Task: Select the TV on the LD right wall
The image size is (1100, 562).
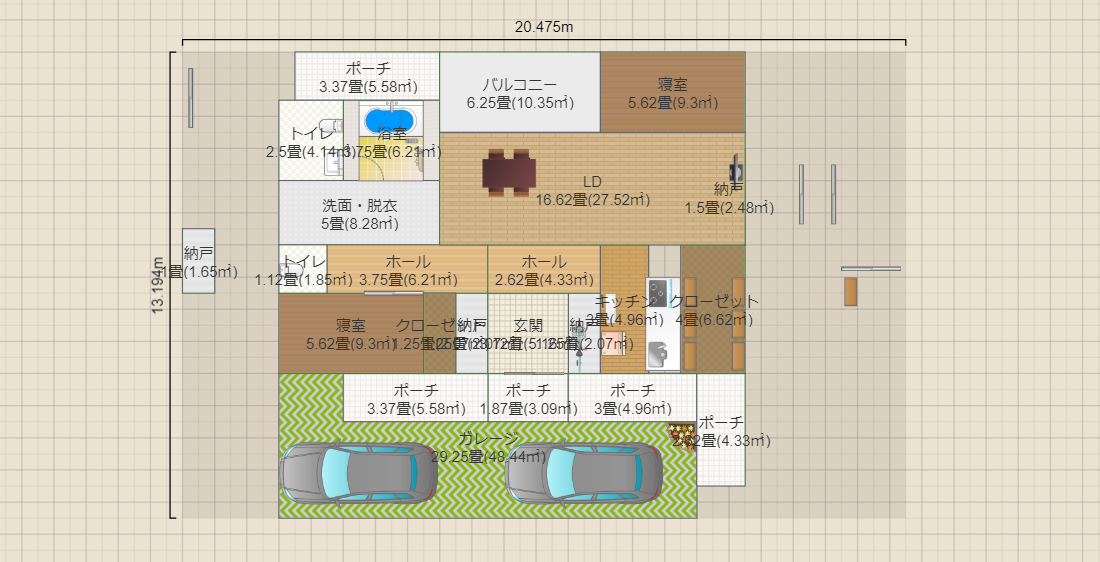Action: pyautogui.click(x=735, y=166)
